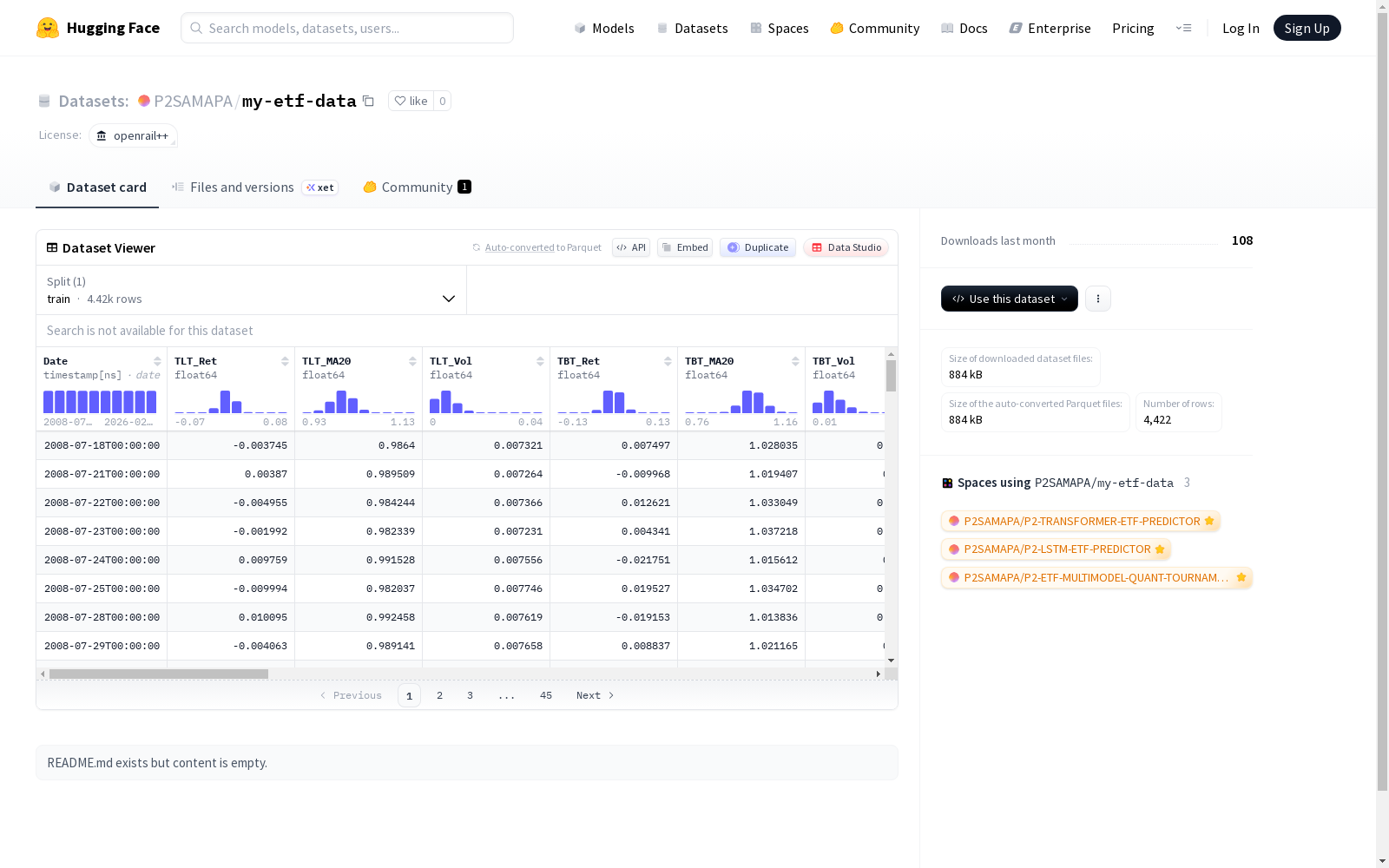Click the Hugging Face logo icon
This screenshot has width=1389, height=868.
click(x=48, y=28)
